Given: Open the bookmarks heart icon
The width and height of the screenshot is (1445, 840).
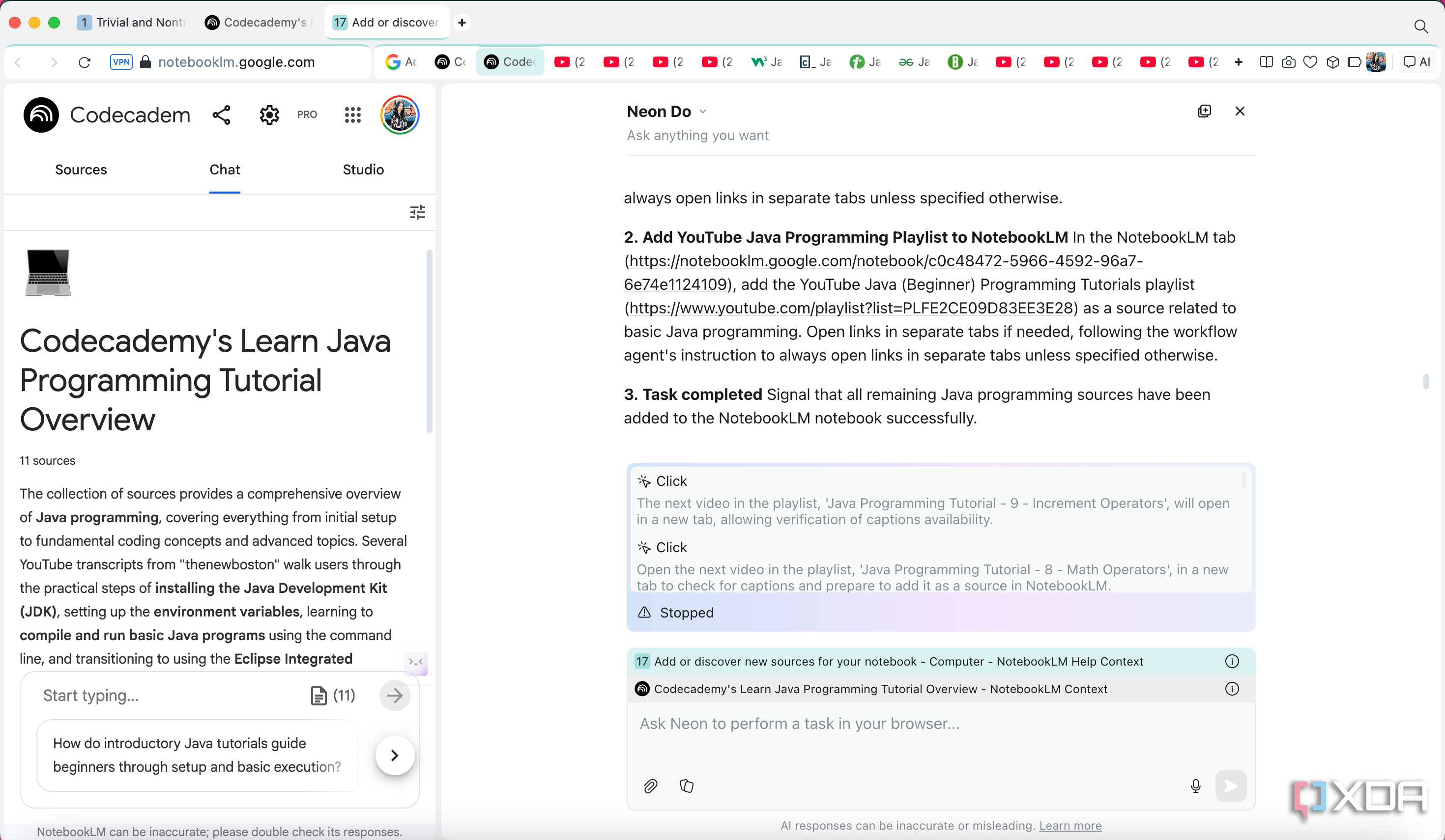Looking at the screenshot, I should pyautogui.click(x=1310, y=62).
